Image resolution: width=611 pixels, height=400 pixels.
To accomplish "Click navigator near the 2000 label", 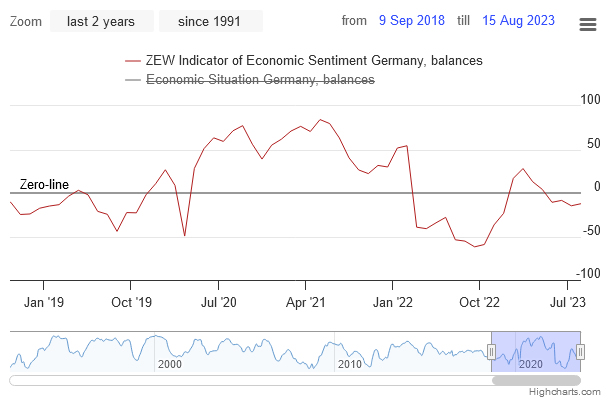I will coord(168,363).
